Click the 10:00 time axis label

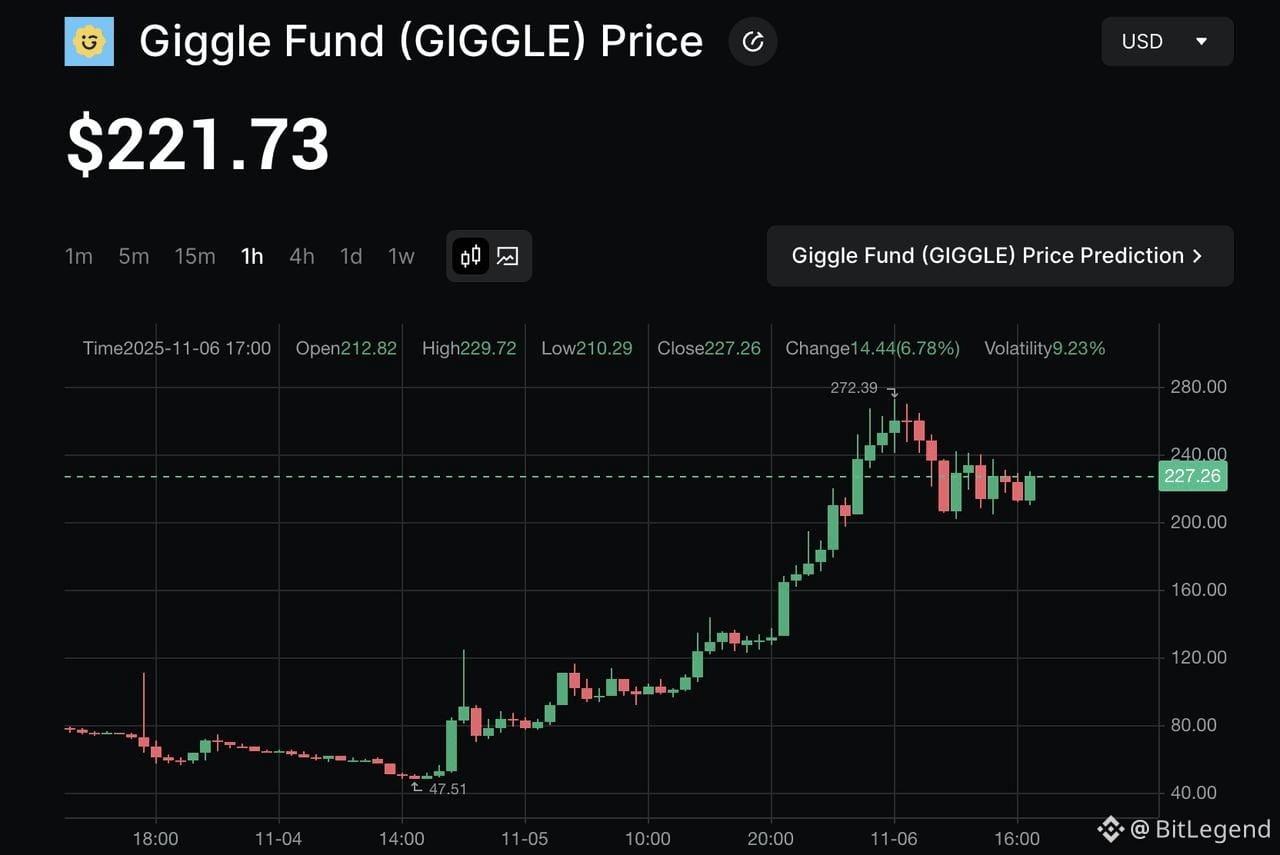pos(648,839)
